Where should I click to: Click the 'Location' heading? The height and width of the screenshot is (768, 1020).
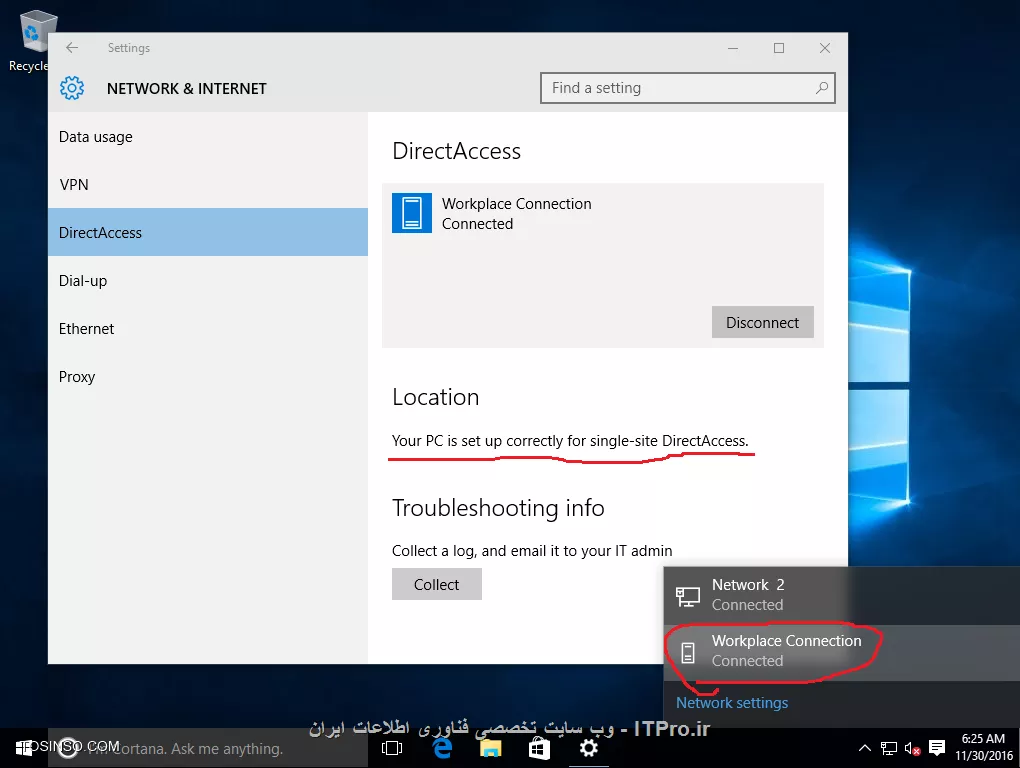pos(436,397)
